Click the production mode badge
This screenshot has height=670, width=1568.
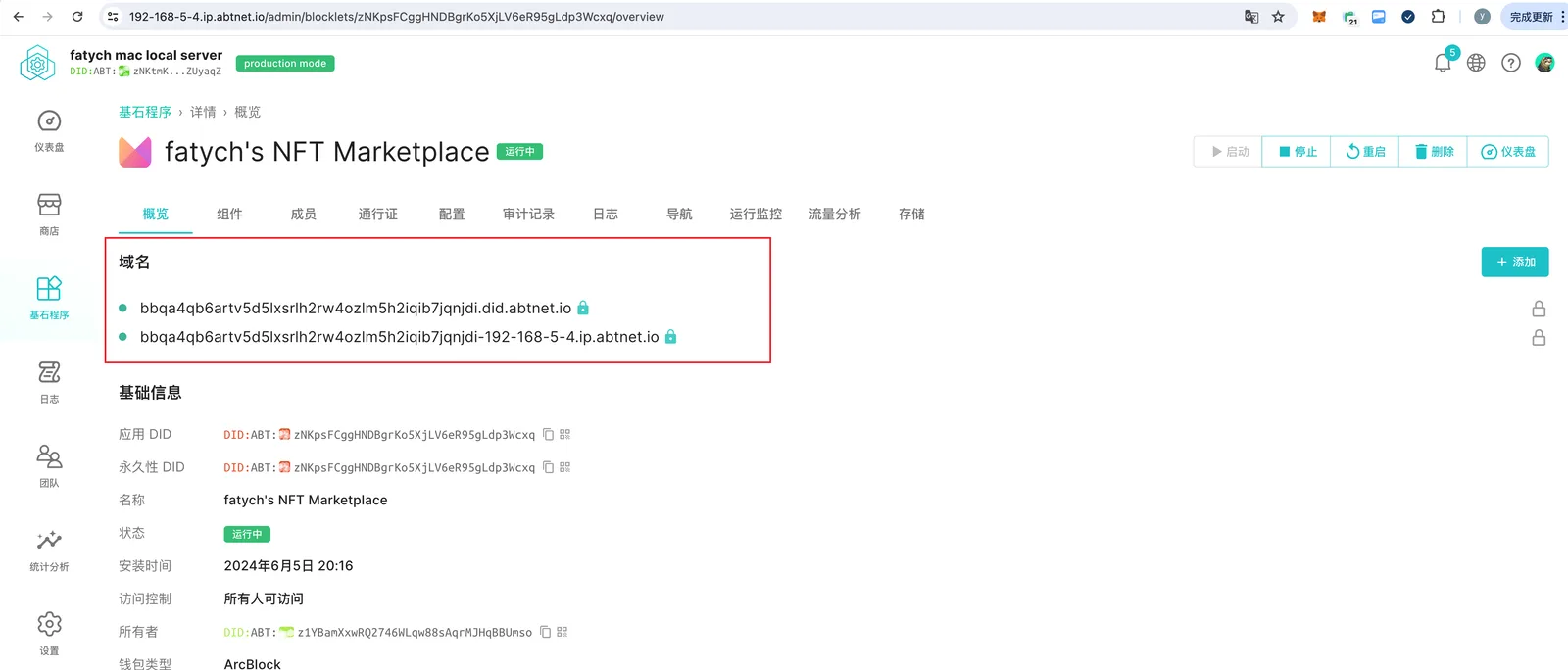(285, 63)
